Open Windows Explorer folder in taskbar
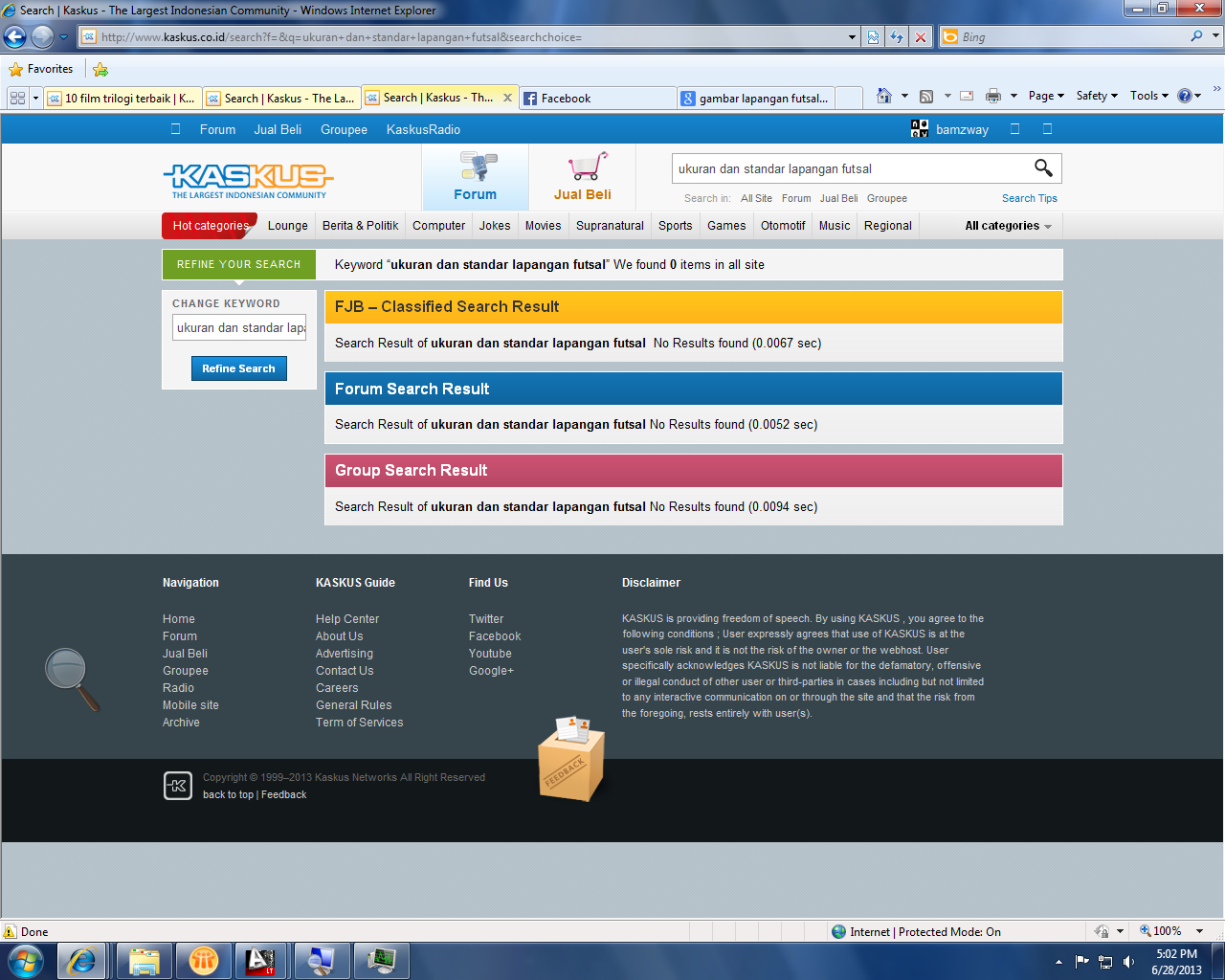 145,960
